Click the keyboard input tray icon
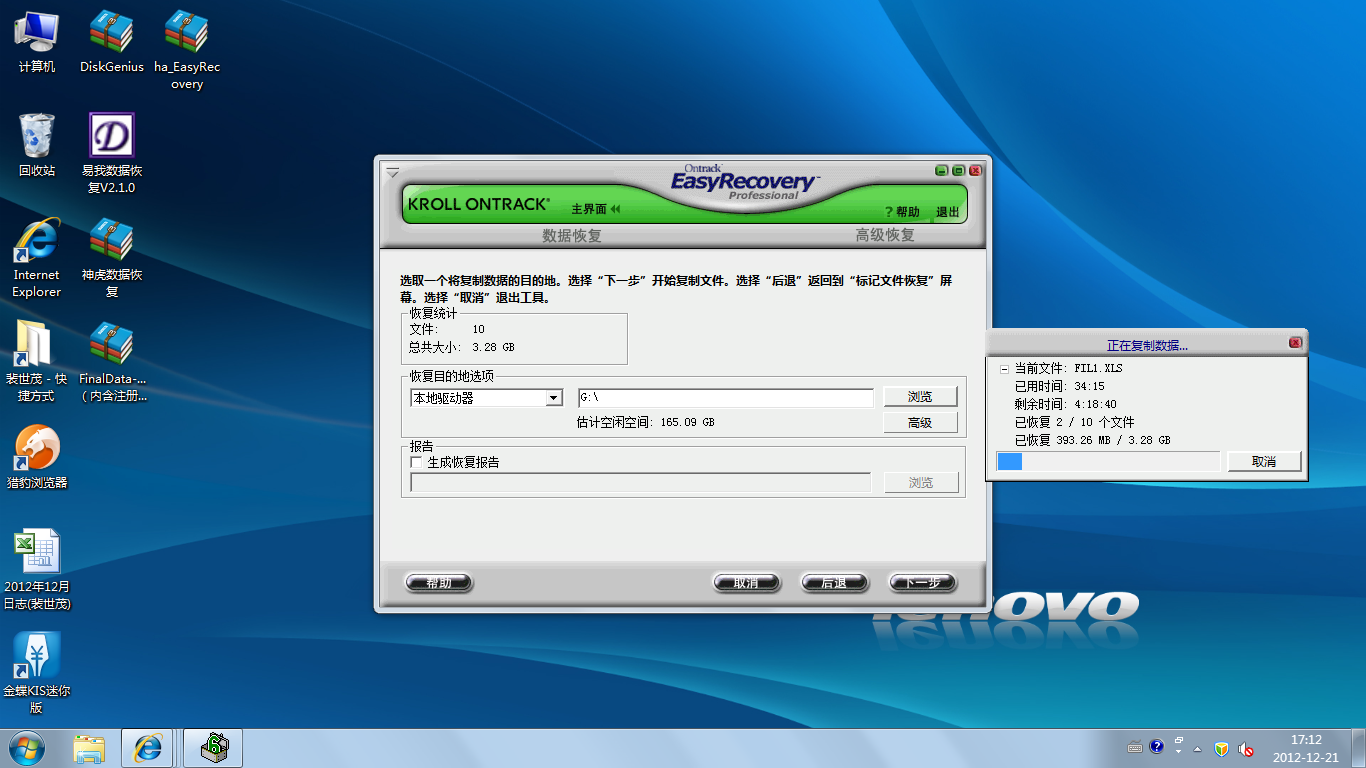1366x768 pixels. pyautogui.click(x=1135, y=747)
